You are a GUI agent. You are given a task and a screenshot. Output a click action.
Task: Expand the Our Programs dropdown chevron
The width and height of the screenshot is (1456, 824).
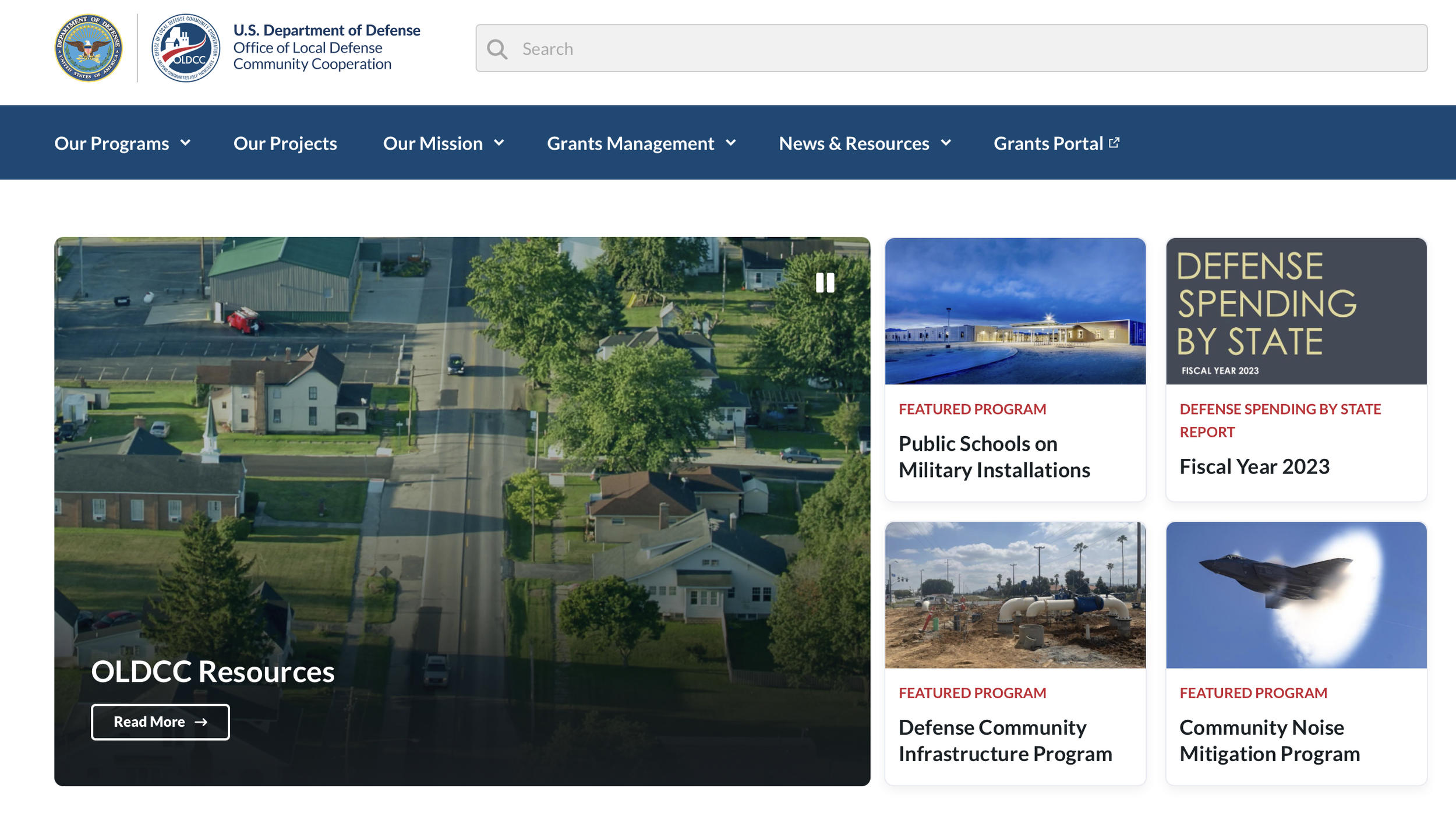(x=185, y=143)
